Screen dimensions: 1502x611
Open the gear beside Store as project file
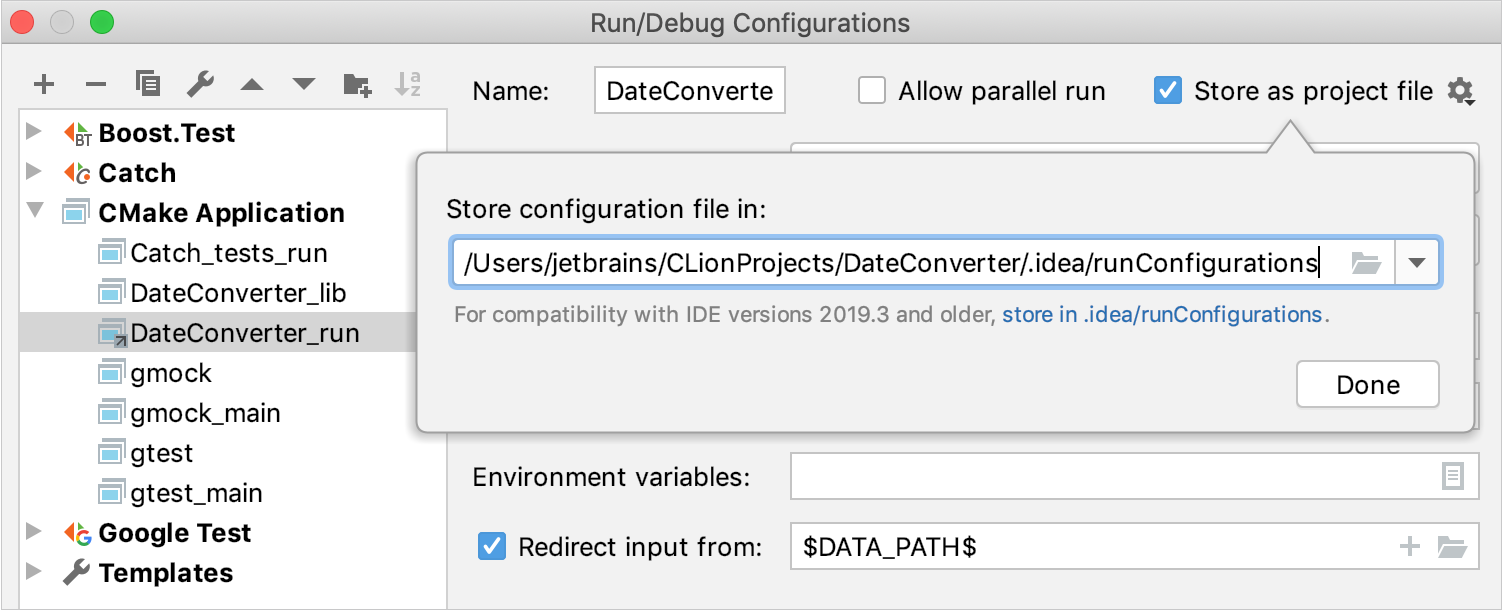coord(1462,90)
